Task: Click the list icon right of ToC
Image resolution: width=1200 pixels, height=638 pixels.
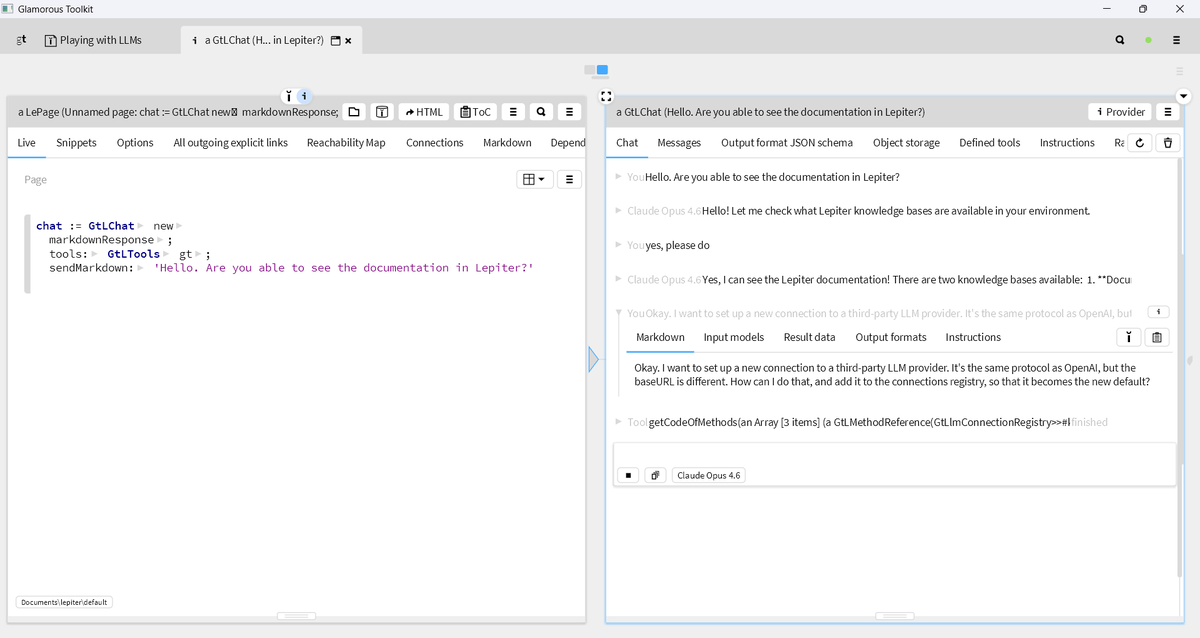Action: tap(512, 112)
